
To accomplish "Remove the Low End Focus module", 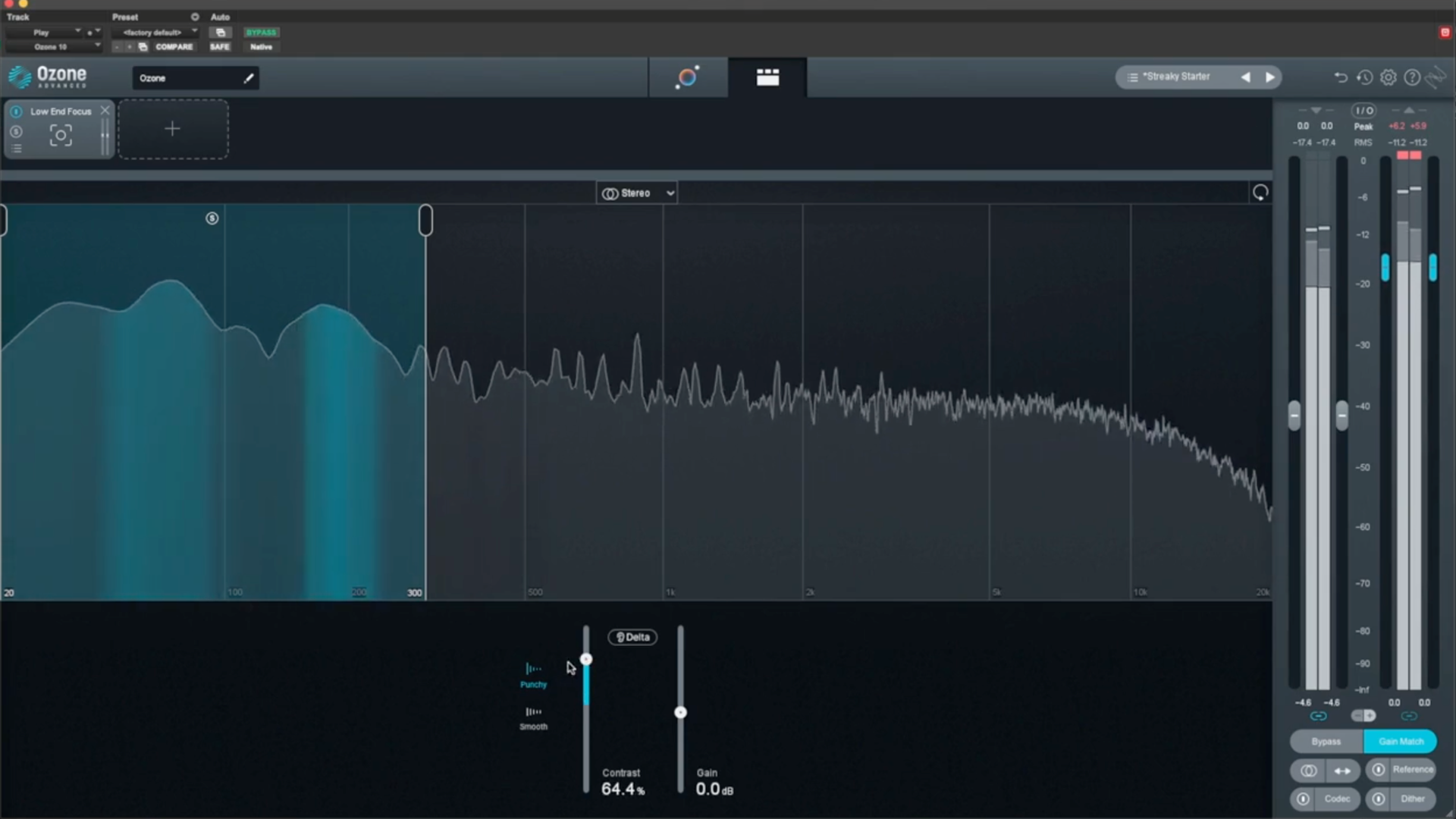I will coord(105,111).
